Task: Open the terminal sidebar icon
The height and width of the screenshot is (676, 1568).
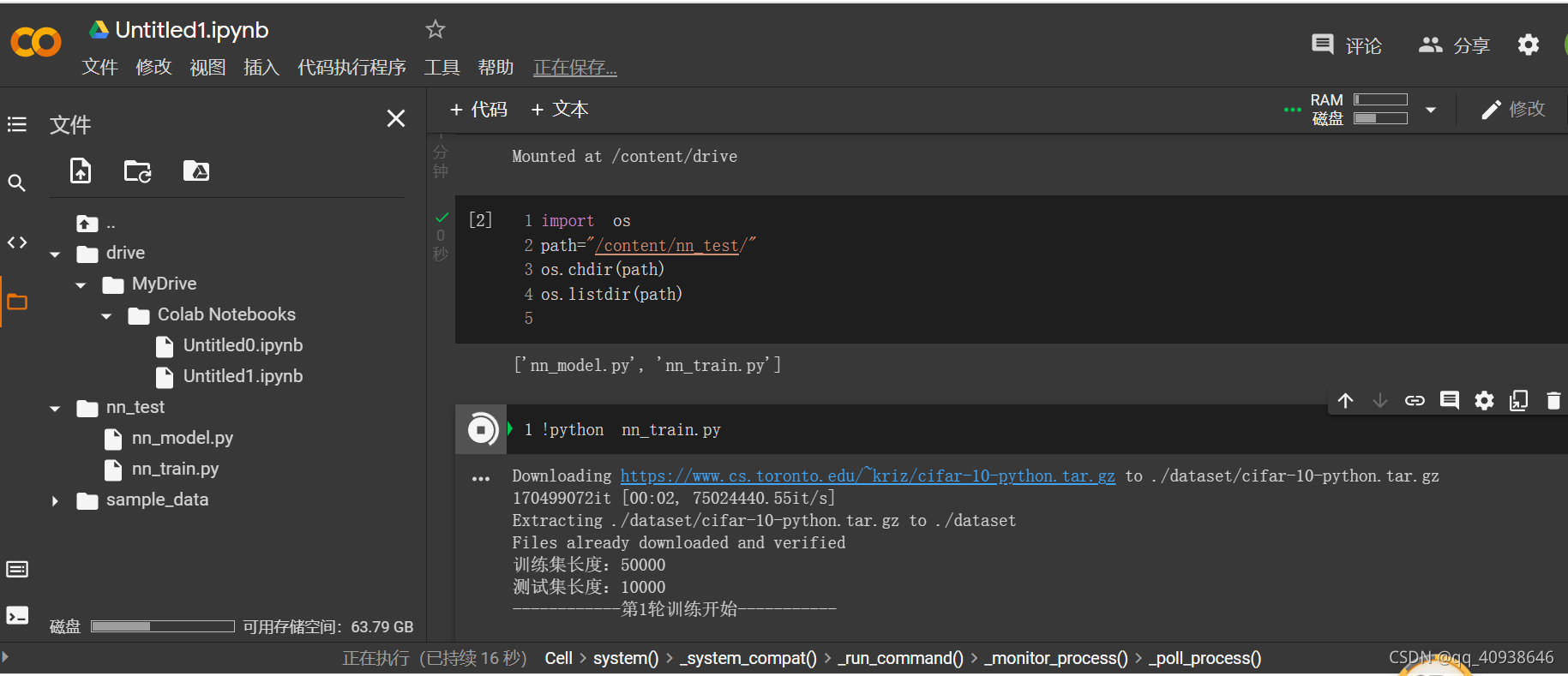Action: pos(17,615)
